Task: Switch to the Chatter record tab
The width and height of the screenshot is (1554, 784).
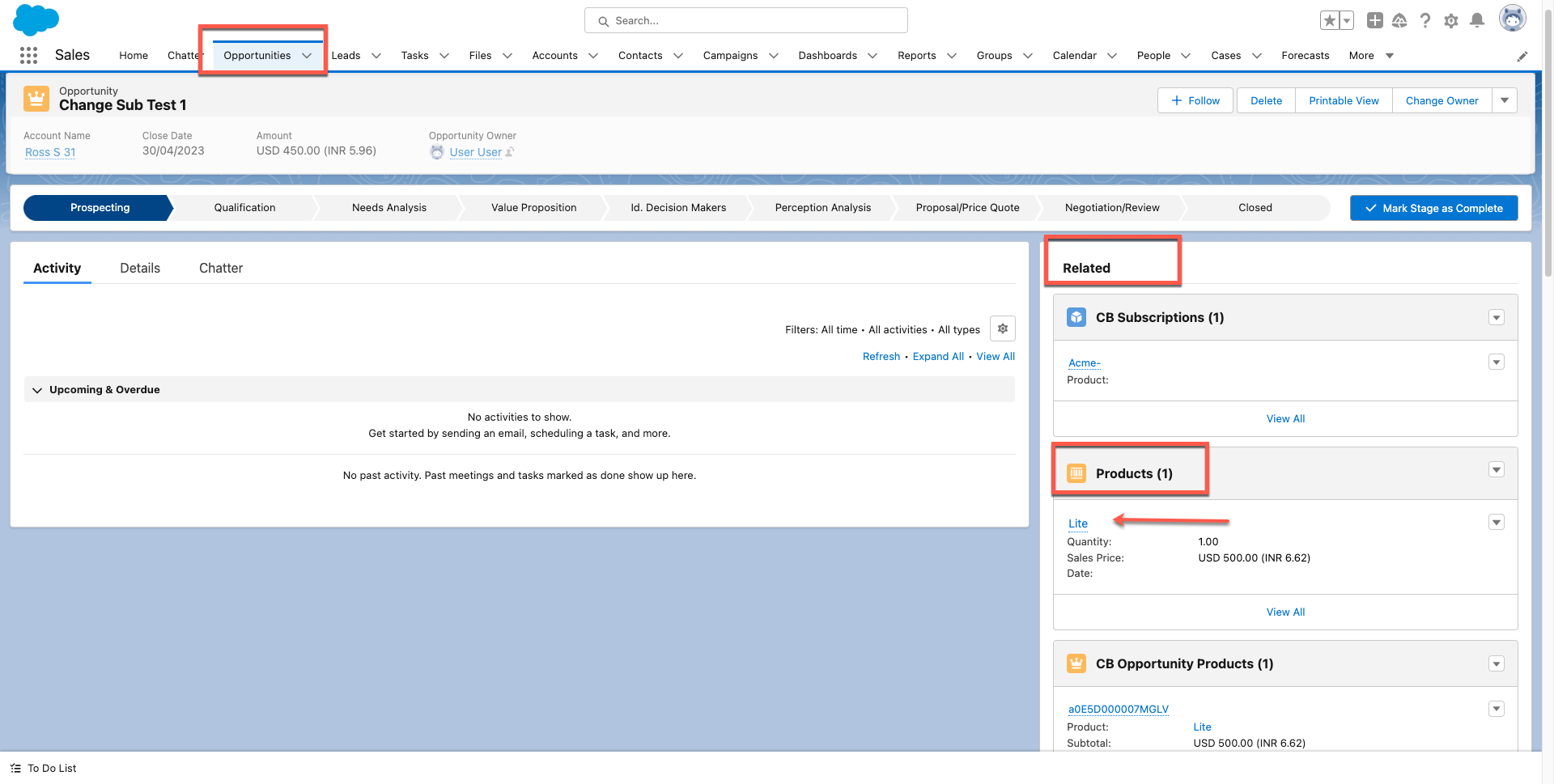Action: click(221, 268)
